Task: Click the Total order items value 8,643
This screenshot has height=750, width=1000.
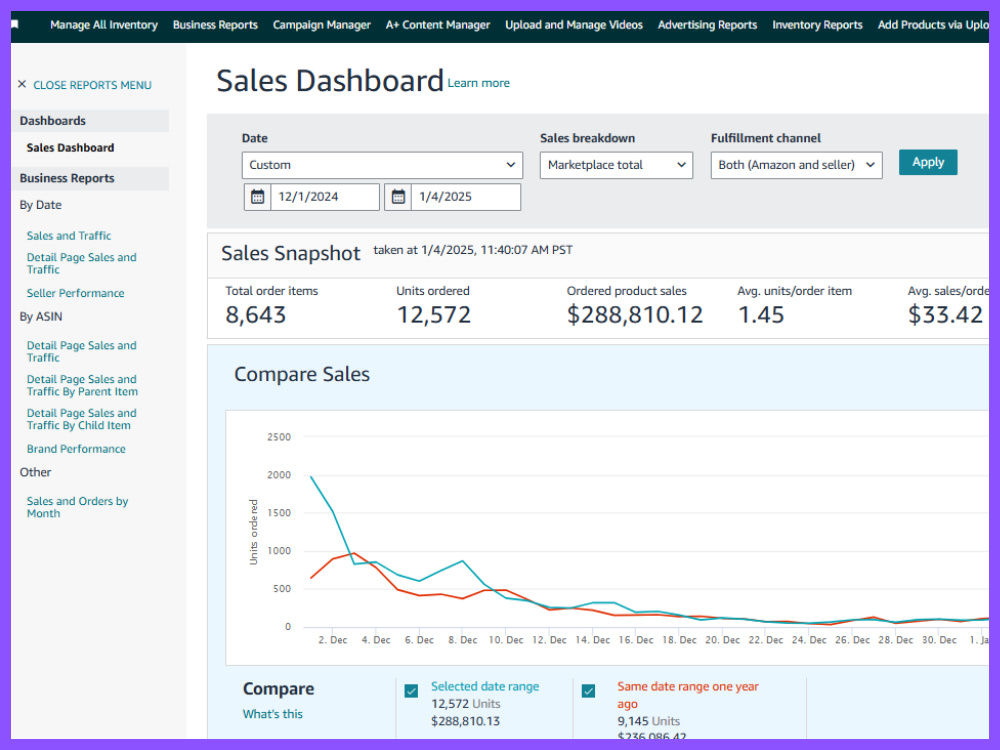Action: pyautogui.click(x=256, y=314)
